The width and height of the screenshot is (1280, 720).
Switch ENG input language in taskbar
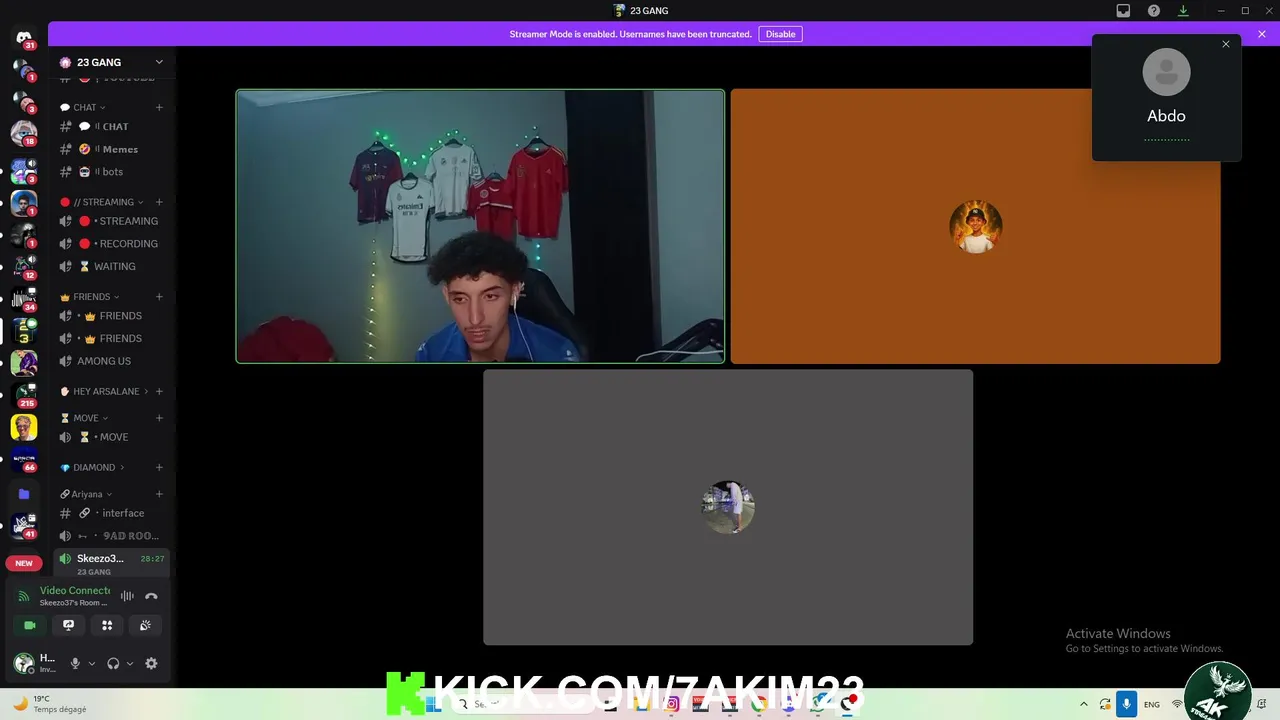[1152, 704]
